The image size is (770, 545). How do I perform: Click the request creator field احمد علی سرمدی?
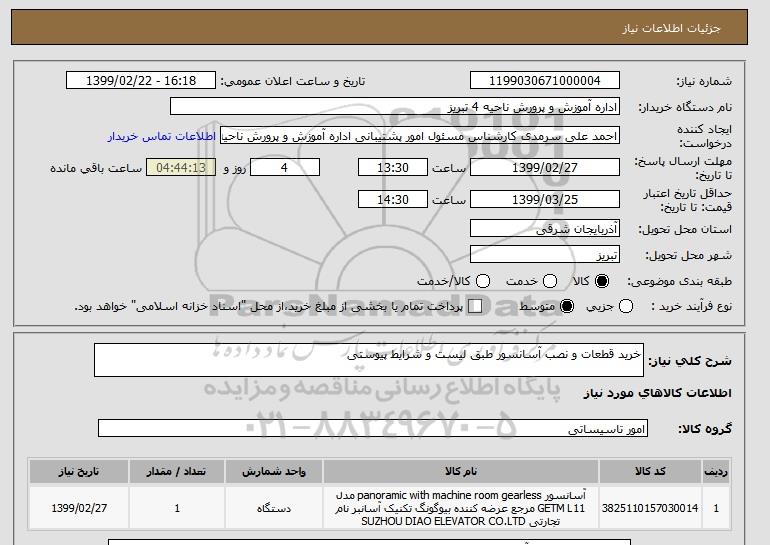click(x=420, y=136)
